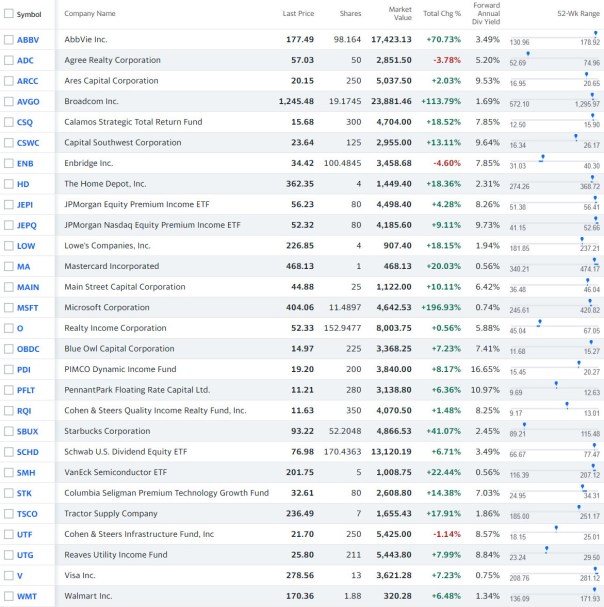The height and width of the screenshot is (607, 604).
Task: Click the 9.73% dividend yield value
Action: click(487, 225)
